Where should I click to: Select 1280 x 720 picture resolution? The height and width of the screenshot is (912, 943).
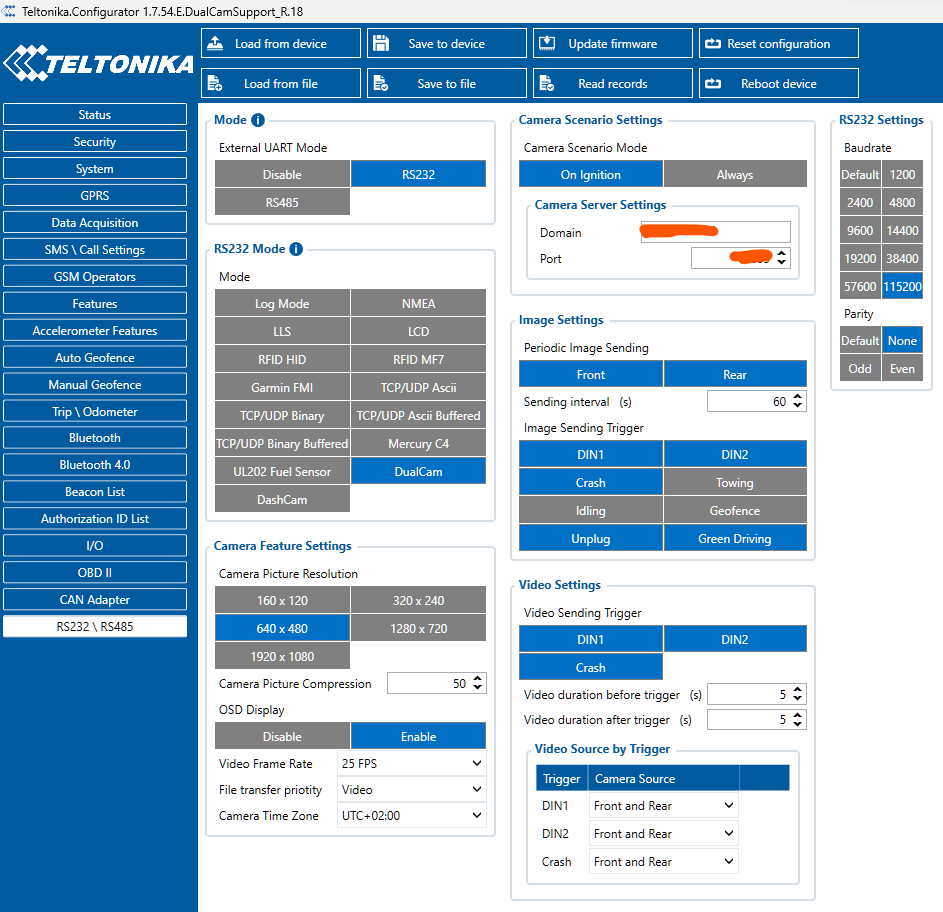419,629
